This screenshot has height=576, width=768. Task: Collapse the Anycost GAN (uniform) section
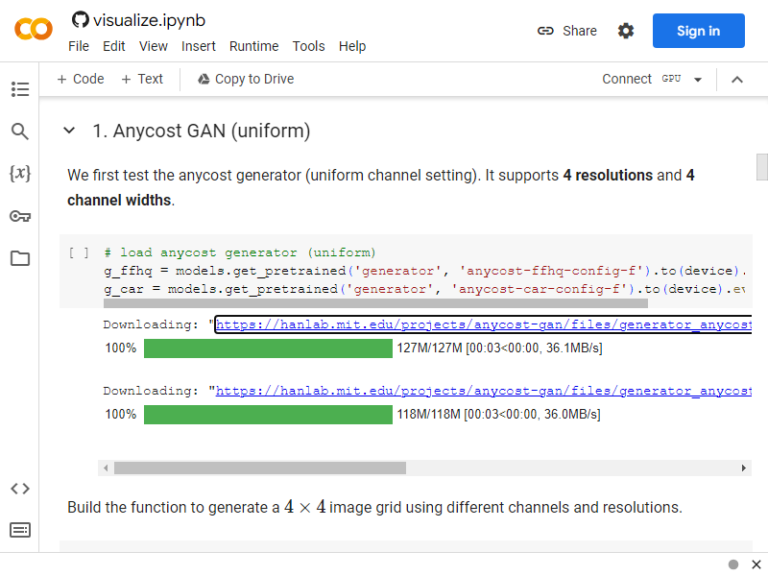(x=69, y=131)
